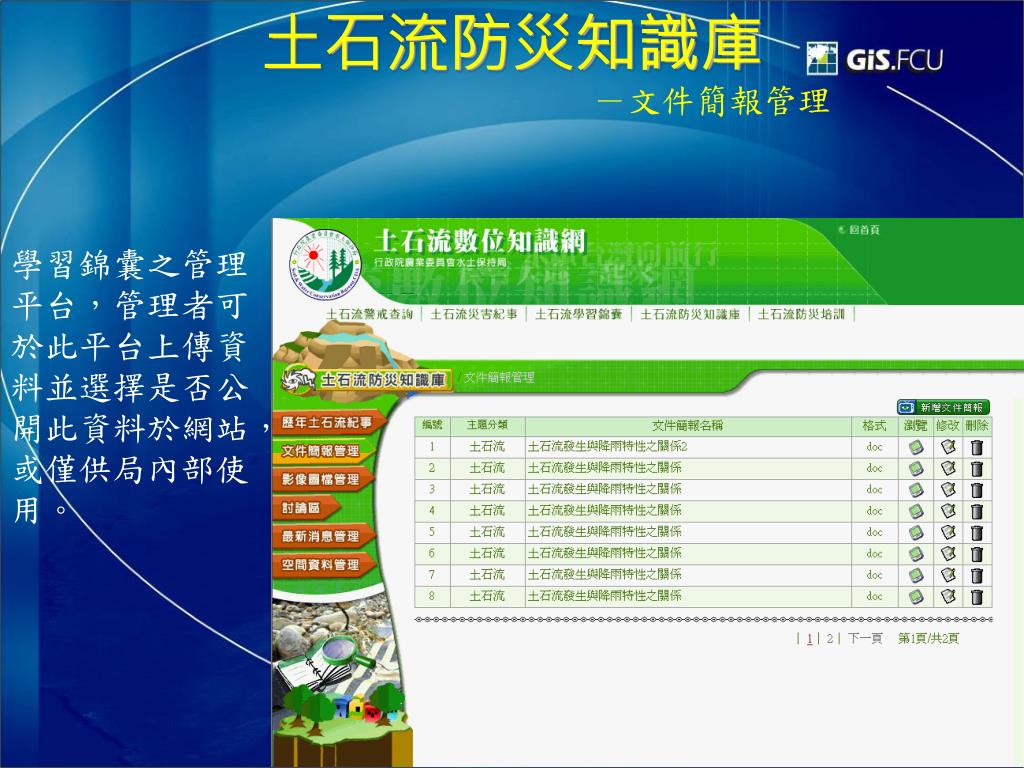This screenshot has height=768, width=1024.
Task: Click the doc format cell in row 1
Action: click(x=874, y=447)
